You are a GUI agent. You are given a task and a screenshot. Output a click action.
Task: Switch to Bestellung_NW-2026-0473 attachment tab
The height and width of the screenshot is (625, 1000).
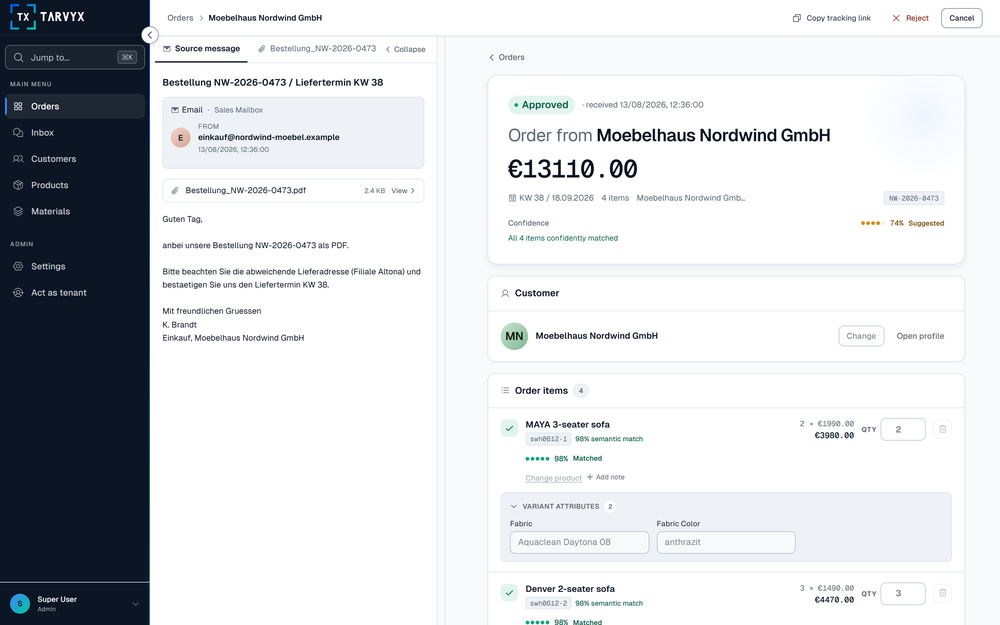[317, 48]
